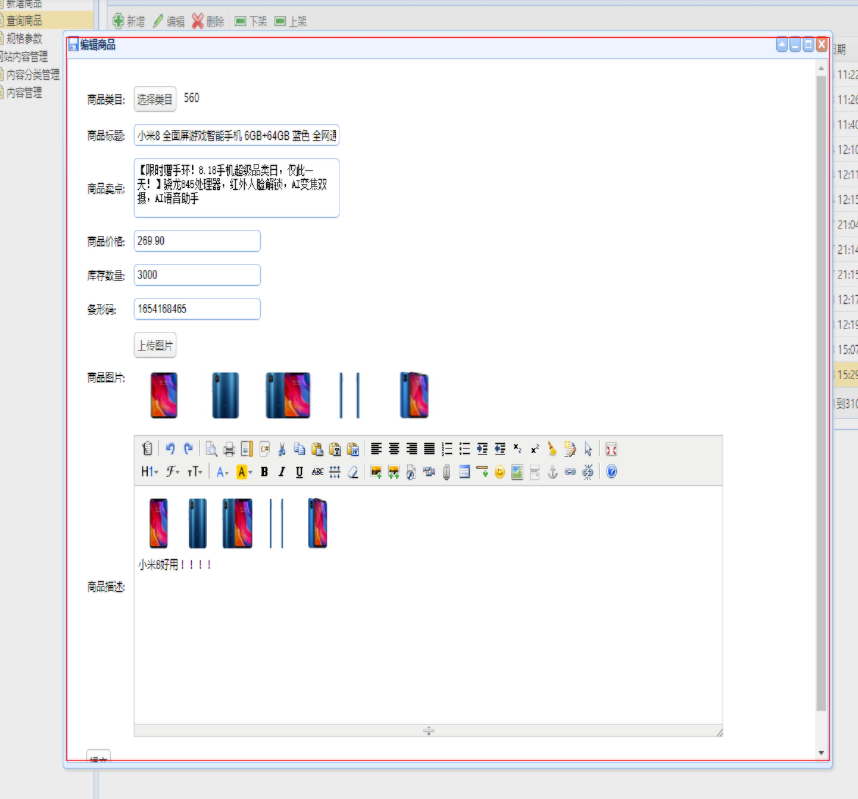Image resolution: width=858 pixels, height=799 pixels.
Task: Open the preview tool in editor
Action: point(211,449)
